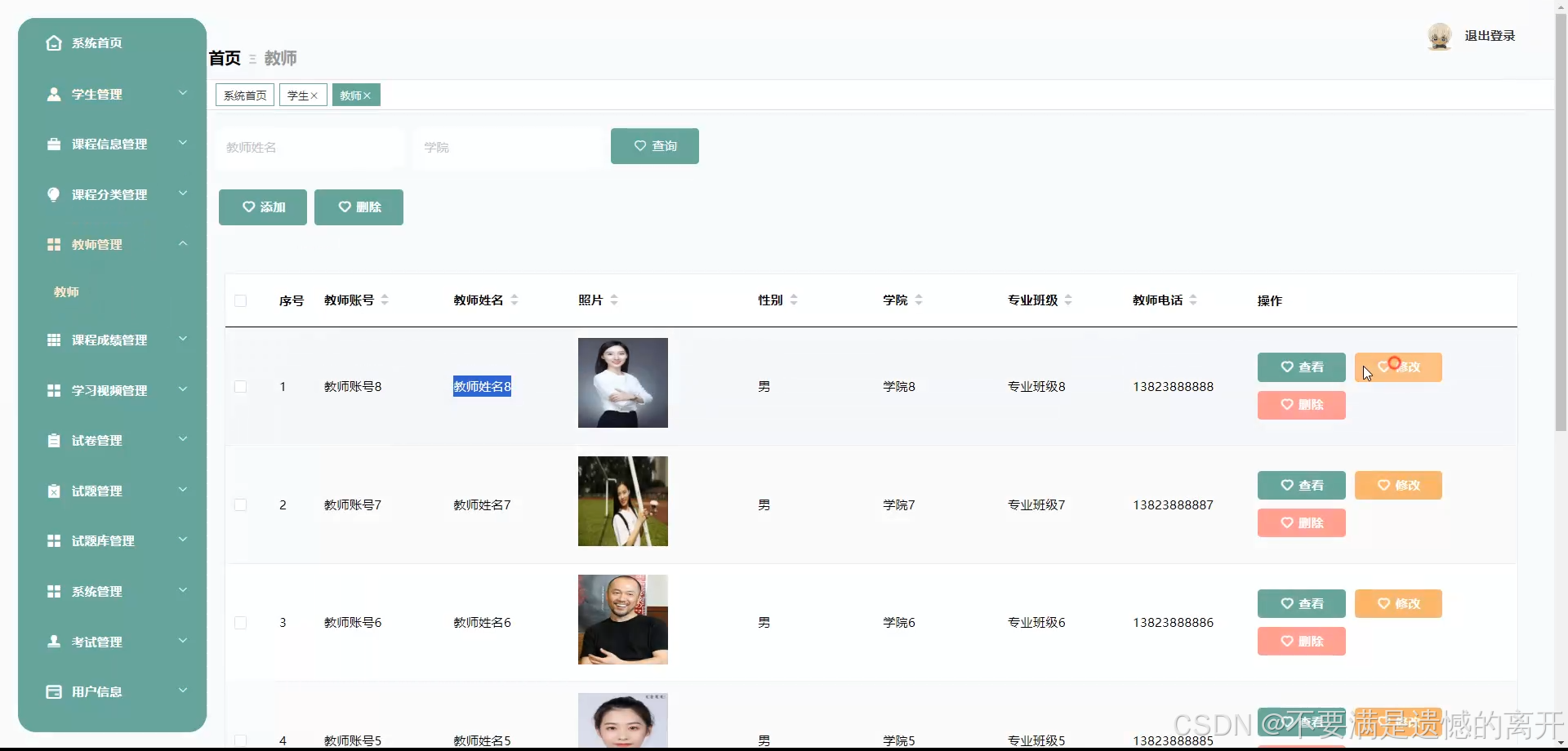The height and width of the screenshot is (751, 1568).
Task: Click the 删除 button above the table
Action: [x=359, y=207]
